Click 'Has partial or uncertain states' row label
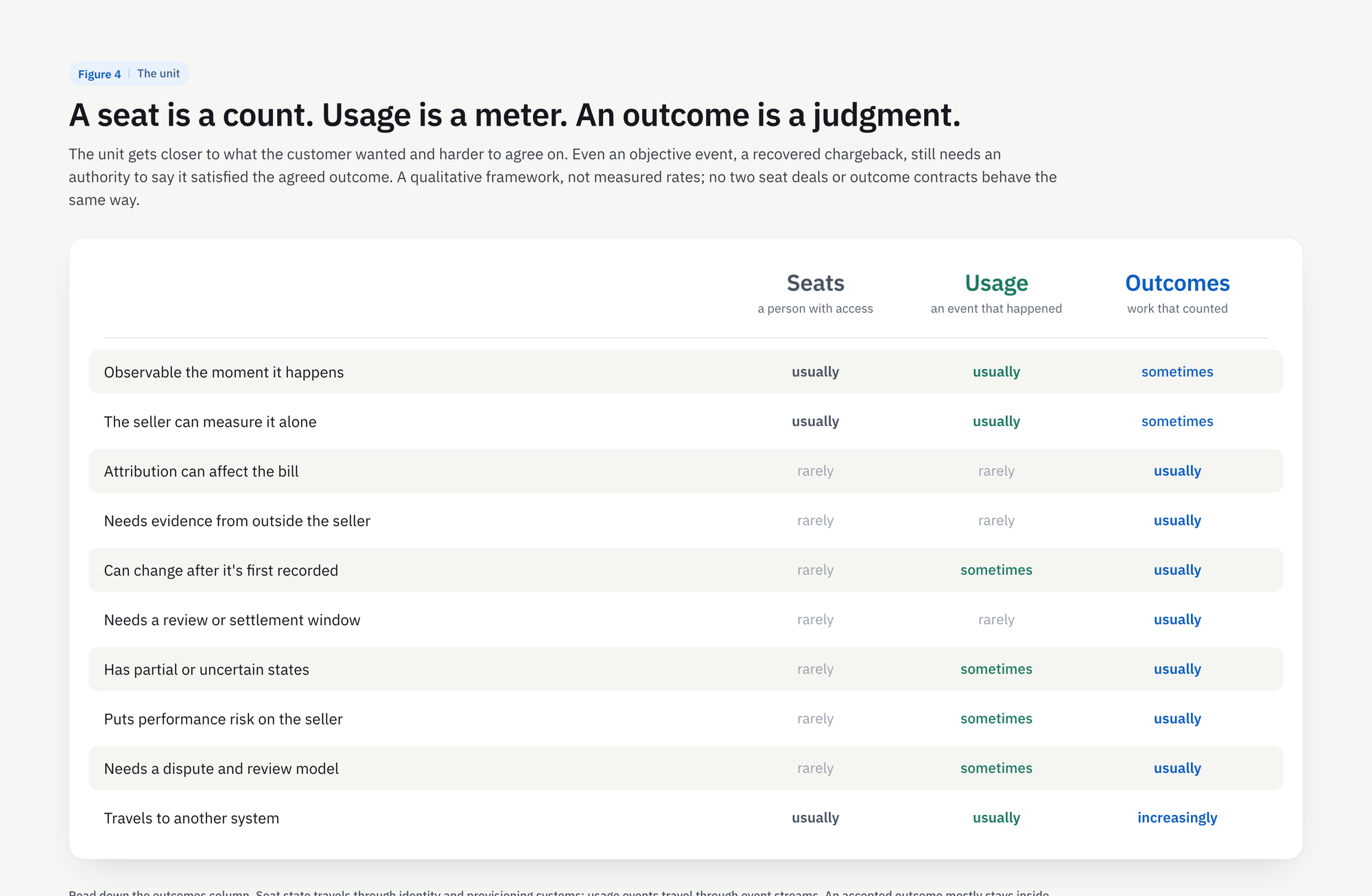This screenshot has width=1372, height=896. (206, 670)
